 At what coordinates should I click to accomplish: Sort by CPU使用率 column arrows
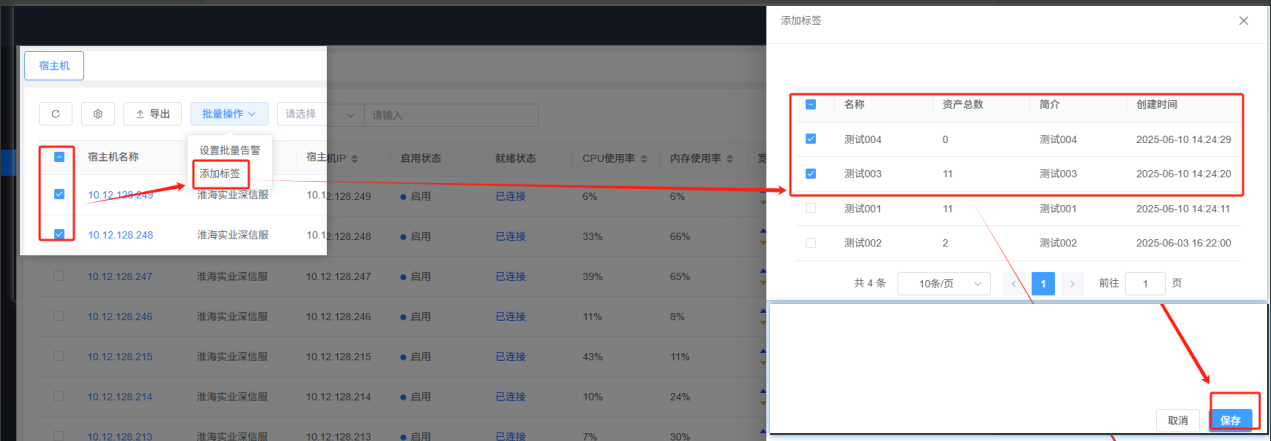(644, 158)
